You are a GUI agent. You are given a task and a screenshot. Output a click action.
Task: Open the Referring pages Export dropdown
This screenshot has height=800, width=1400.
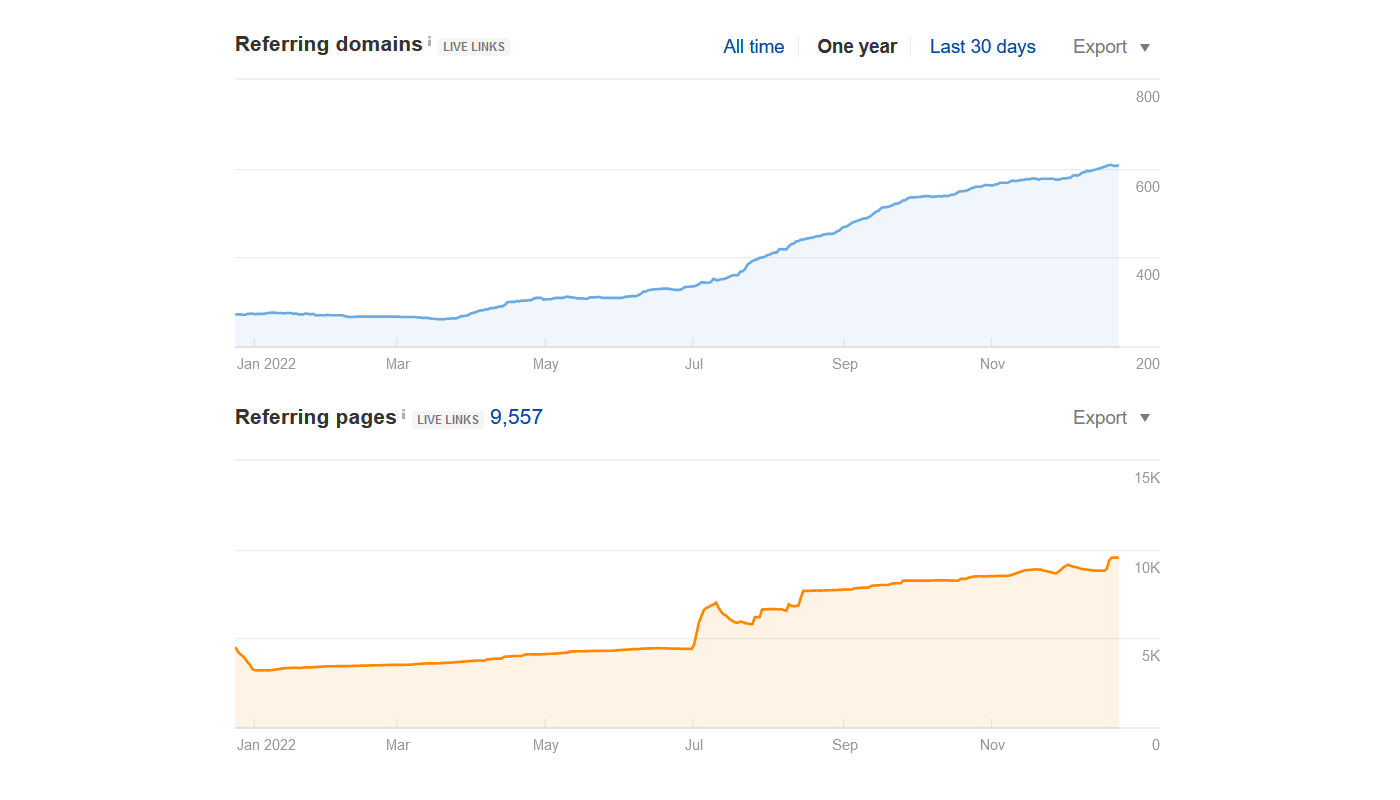click(1111, 418)
